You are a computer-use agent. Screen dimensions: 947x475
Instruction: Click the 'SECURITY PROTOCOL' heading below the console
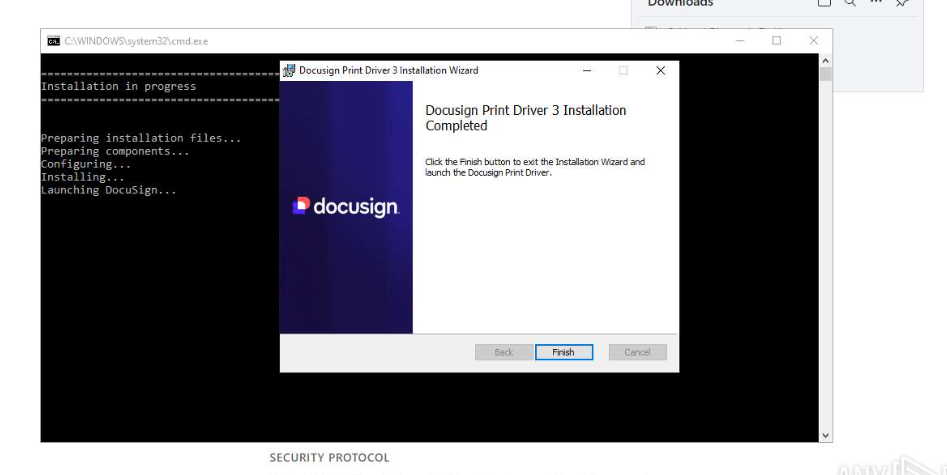329,458
